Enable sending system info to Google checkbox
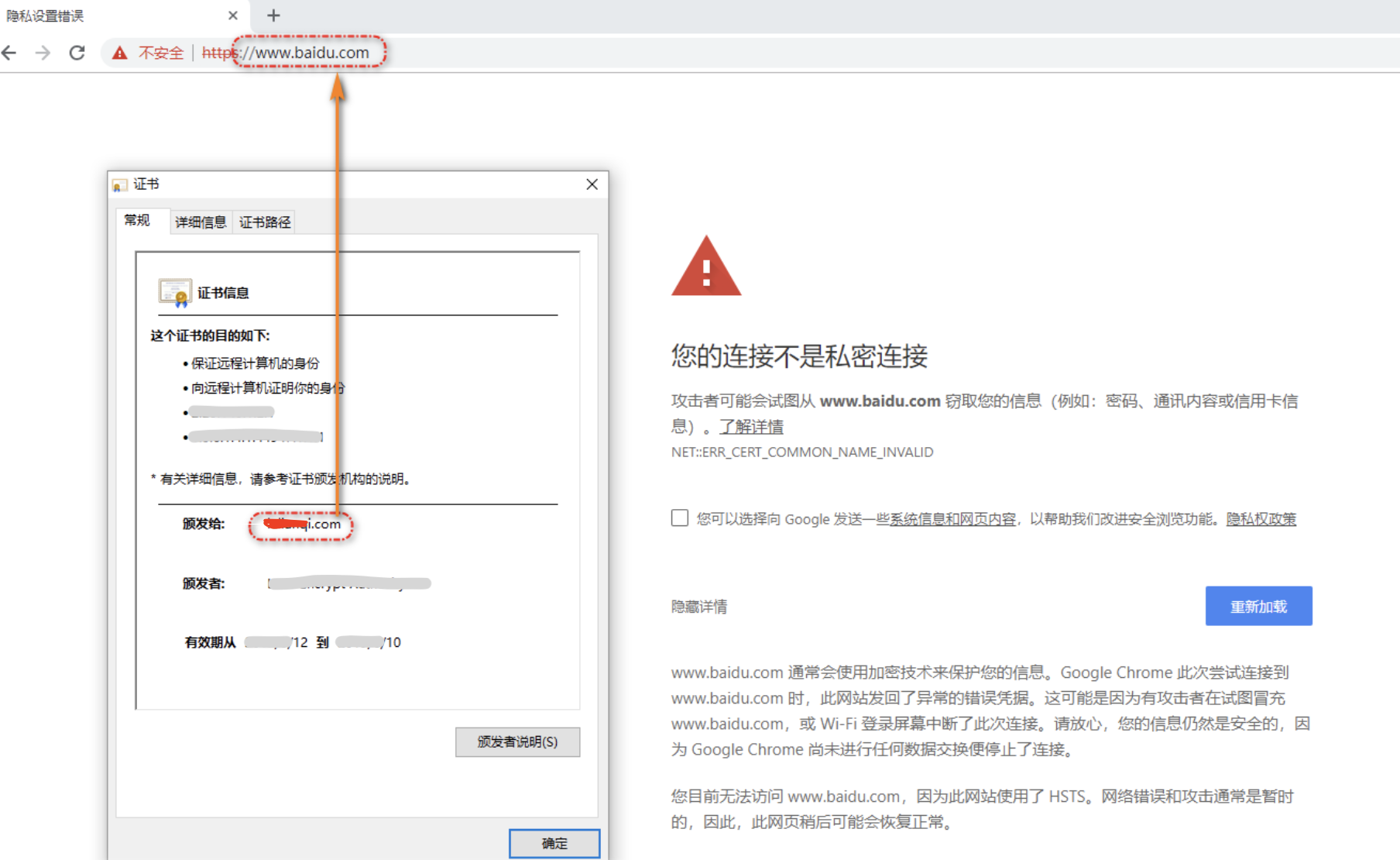1400x860 pixels. point(680,518)
